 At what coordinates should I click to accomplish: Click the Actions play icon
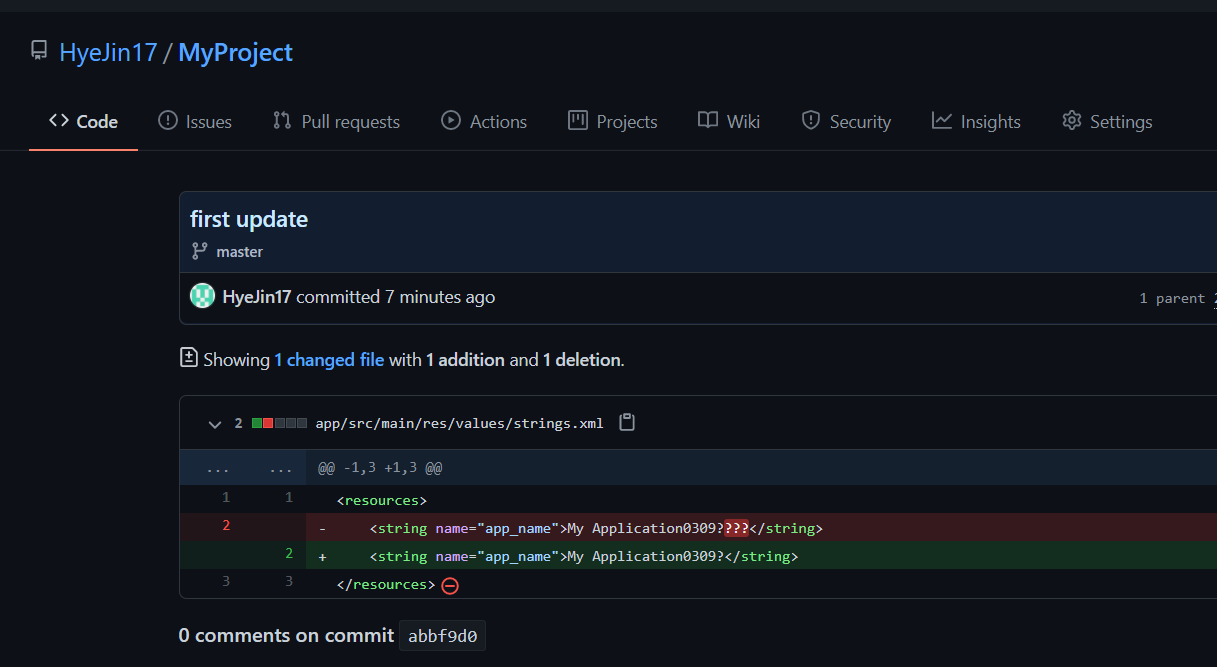(451, 120)
